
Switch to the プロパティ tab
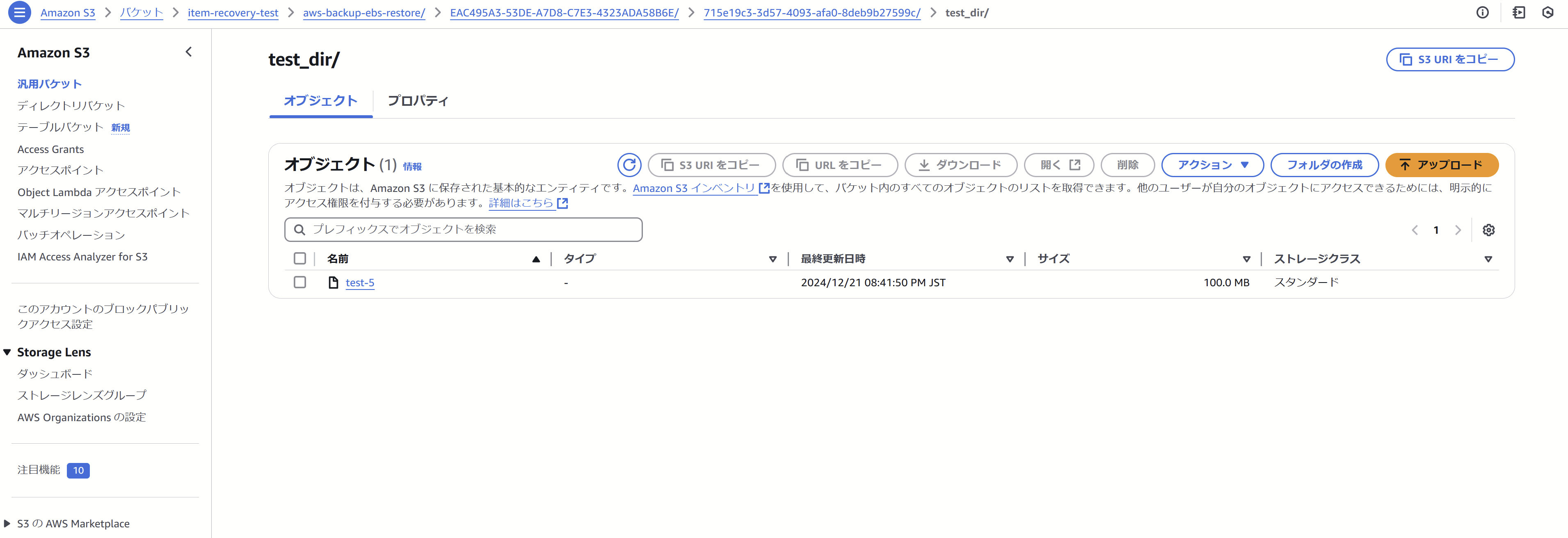coord(418,101)
